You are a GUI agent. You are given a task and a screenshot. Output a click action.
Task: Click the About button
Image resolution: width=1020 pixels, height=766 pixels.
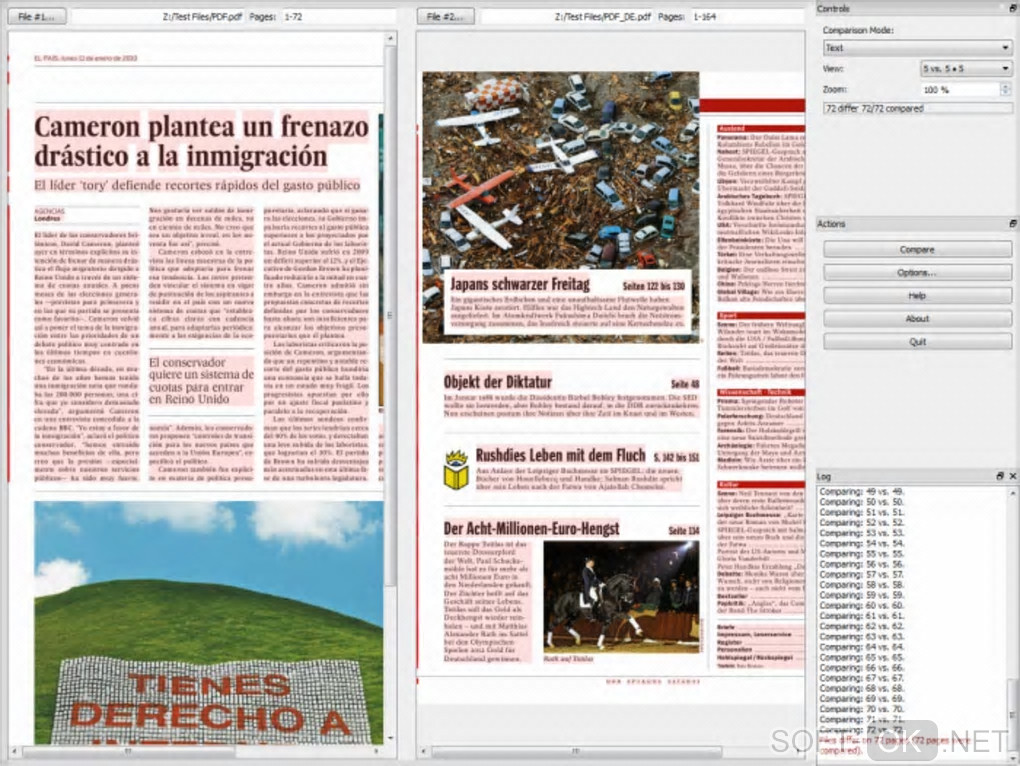click(917, 319)
